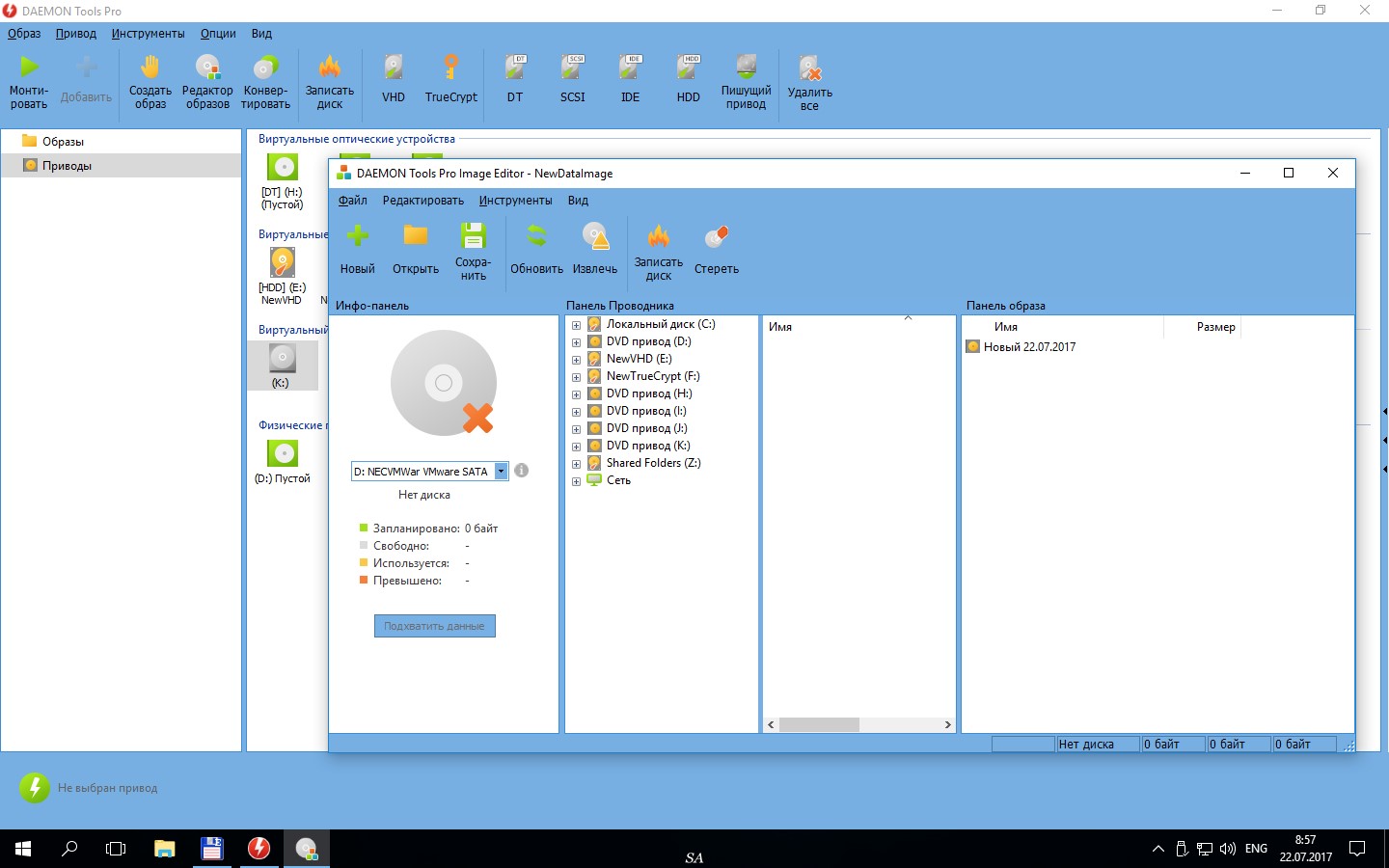Click the info icon beside drive selector
This screenshot has height=868, width=1389.
[x=522, y=471]
